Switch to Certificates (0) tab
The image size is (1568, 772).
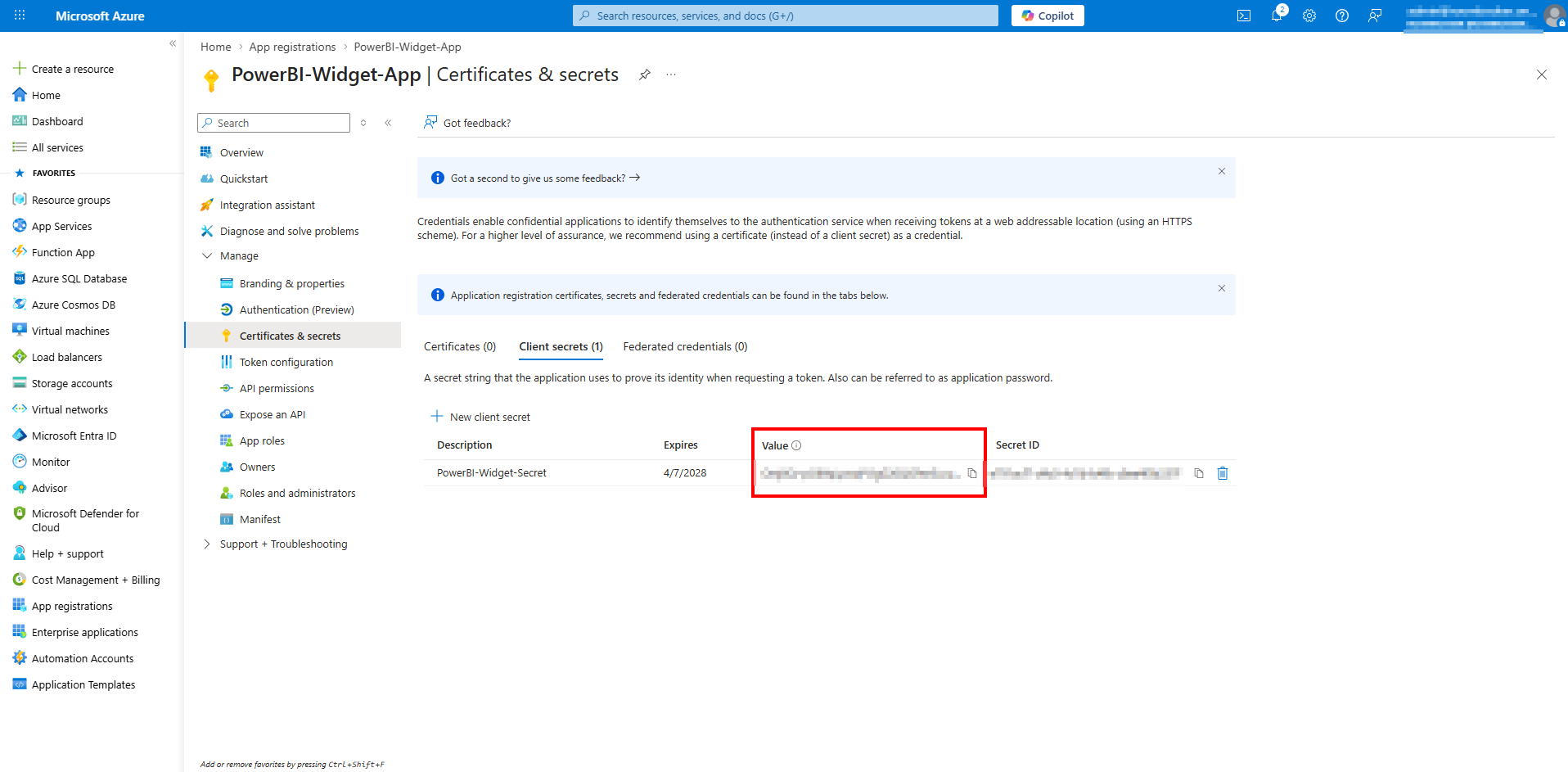point(460,347)
